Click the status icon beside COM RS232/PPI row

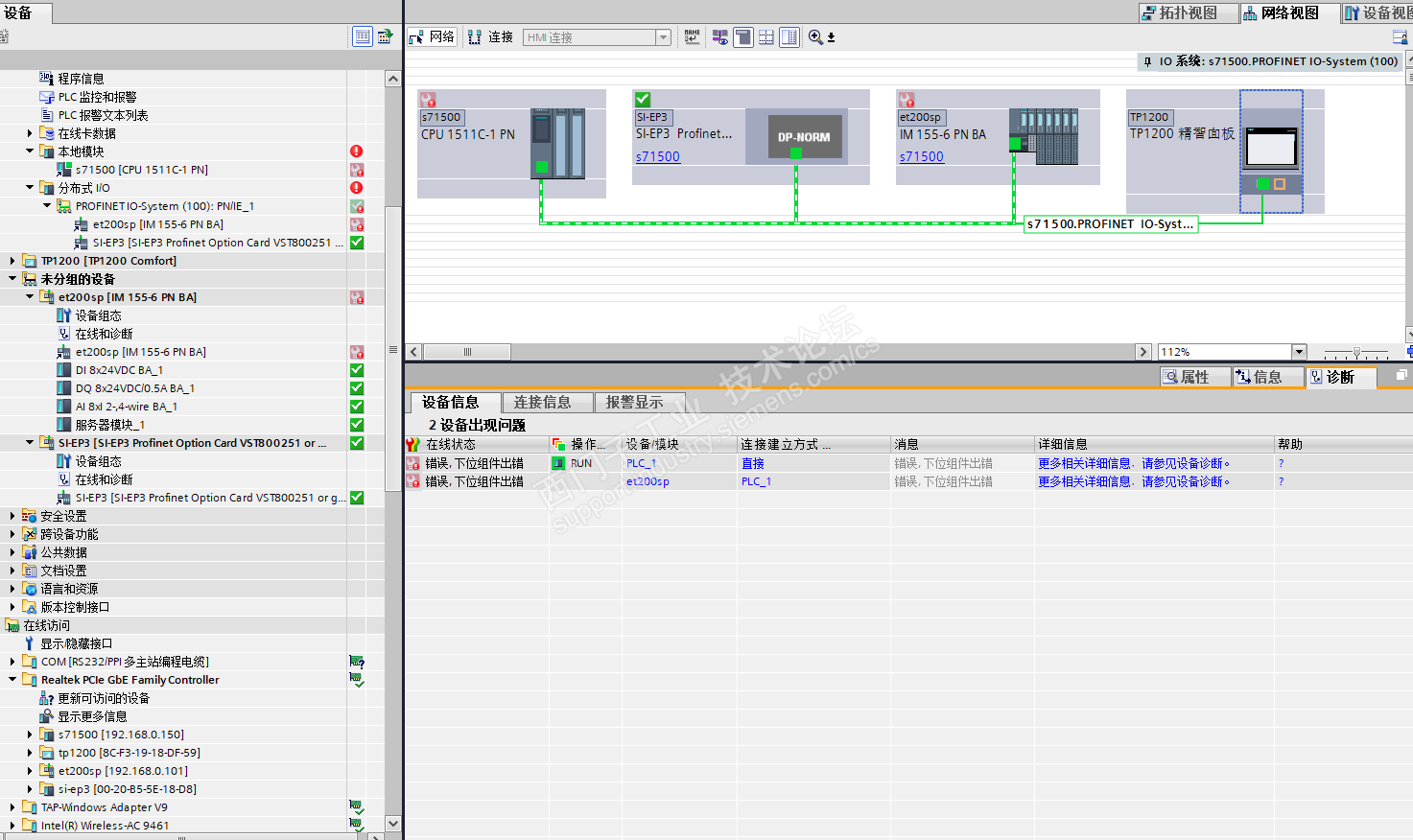pos(357,662)
